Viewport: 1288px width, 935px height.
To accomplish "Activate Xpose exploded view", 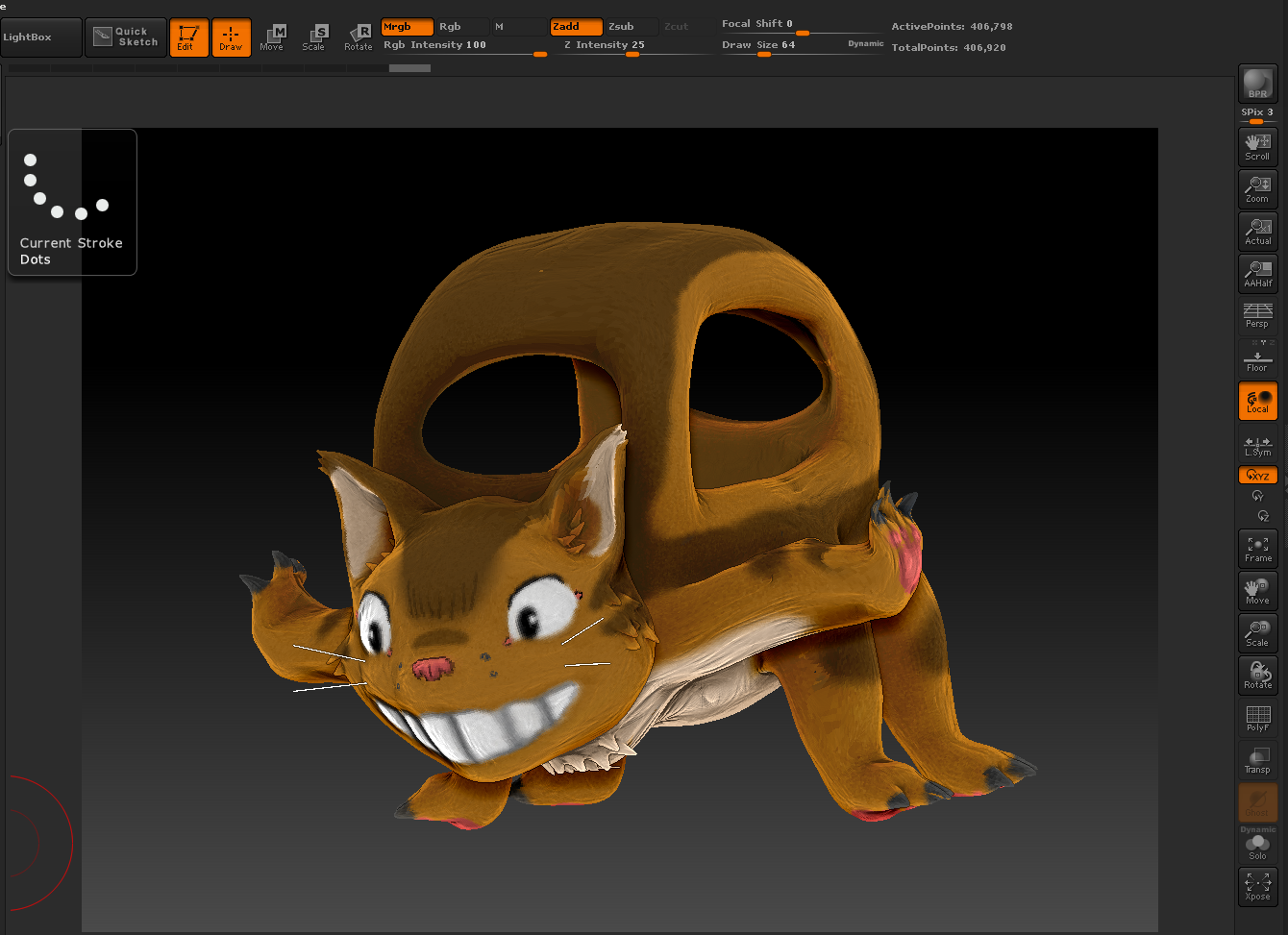I will tap(1257, 887).
